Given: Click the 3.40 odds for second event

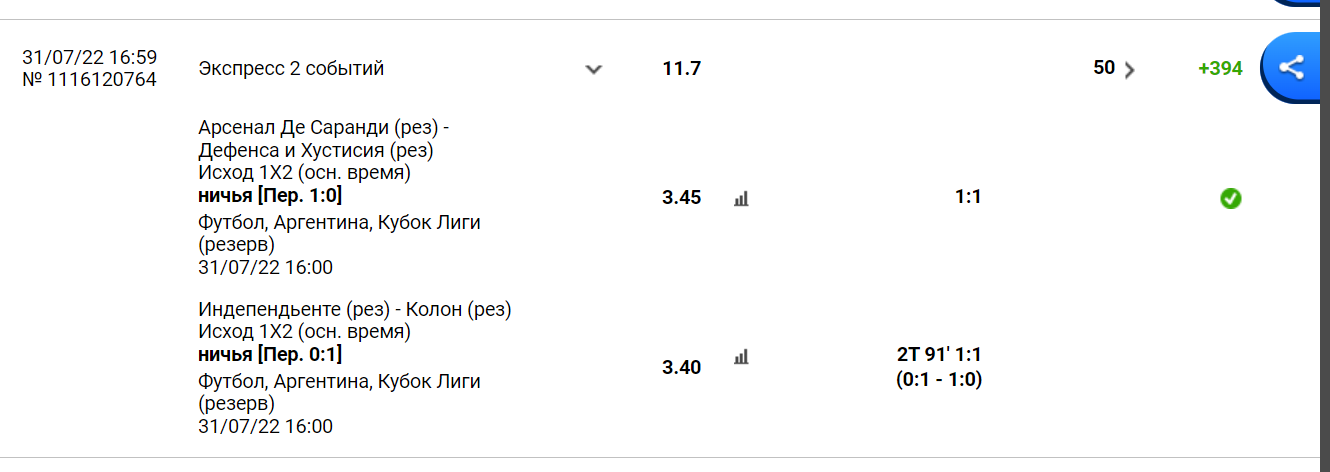Looking at the screenshot, I should 682,367.
